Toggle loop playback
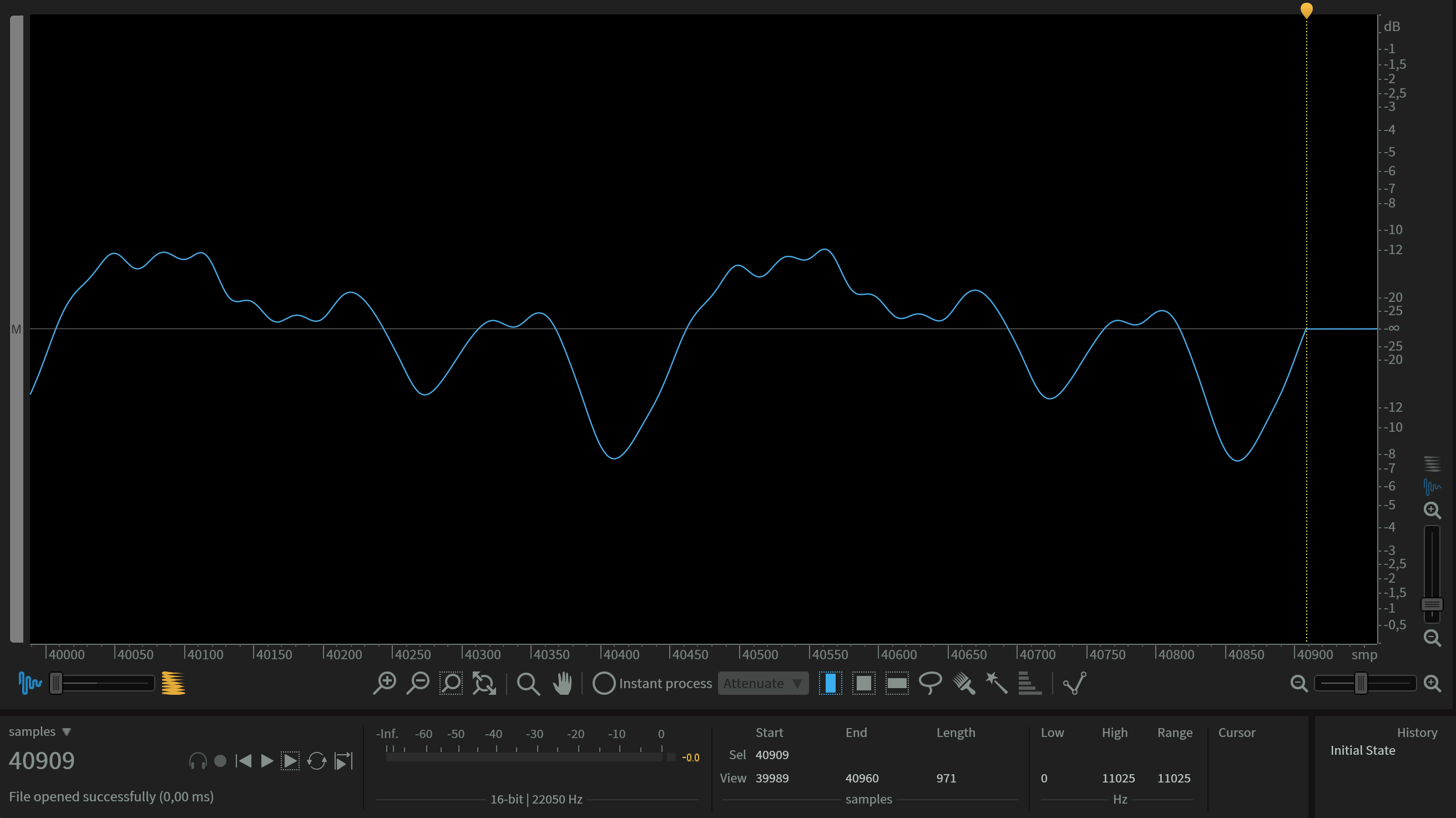This screenshot has height=818, width=1456. (x=316, y=761)
